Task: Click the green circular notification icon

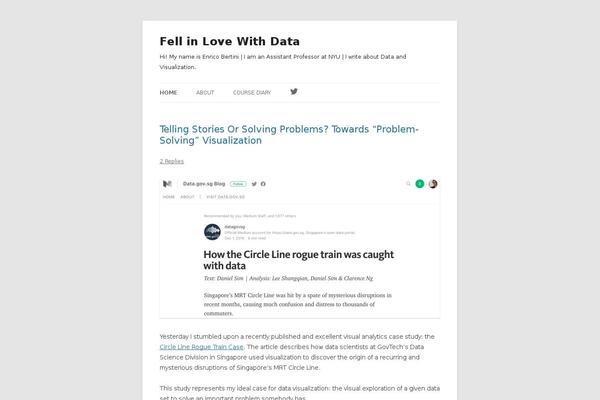Action: point(420,184)
